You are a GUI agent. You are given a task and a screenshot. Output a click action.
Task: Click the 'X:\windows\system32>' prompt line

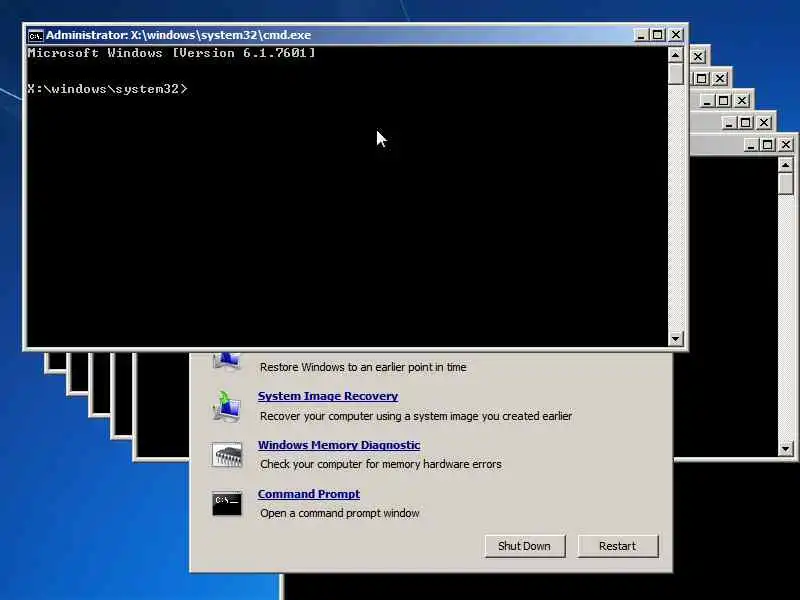coord(108,89)
